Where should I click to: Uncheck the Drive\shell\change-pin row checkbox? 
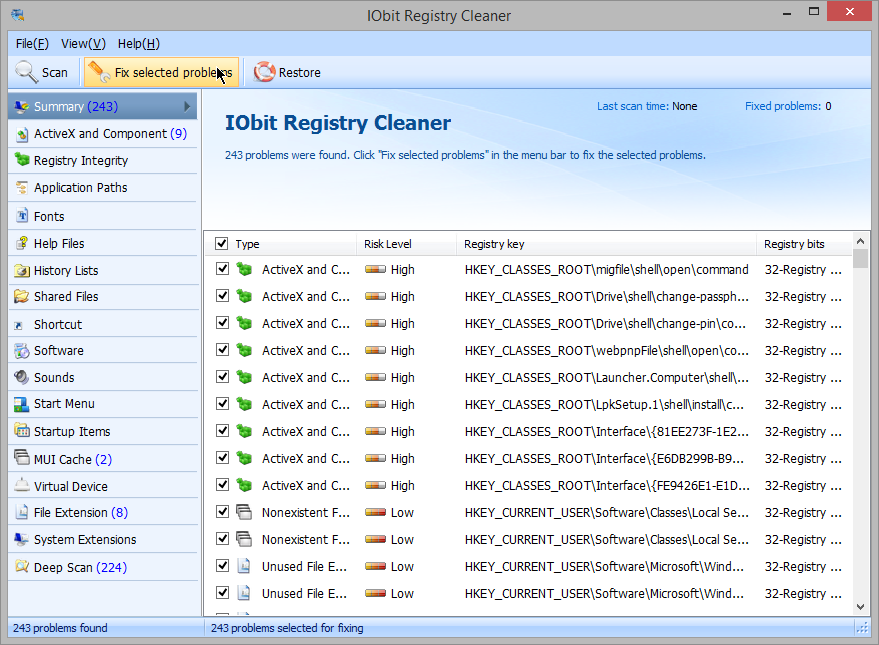click(x=223, y=322)
